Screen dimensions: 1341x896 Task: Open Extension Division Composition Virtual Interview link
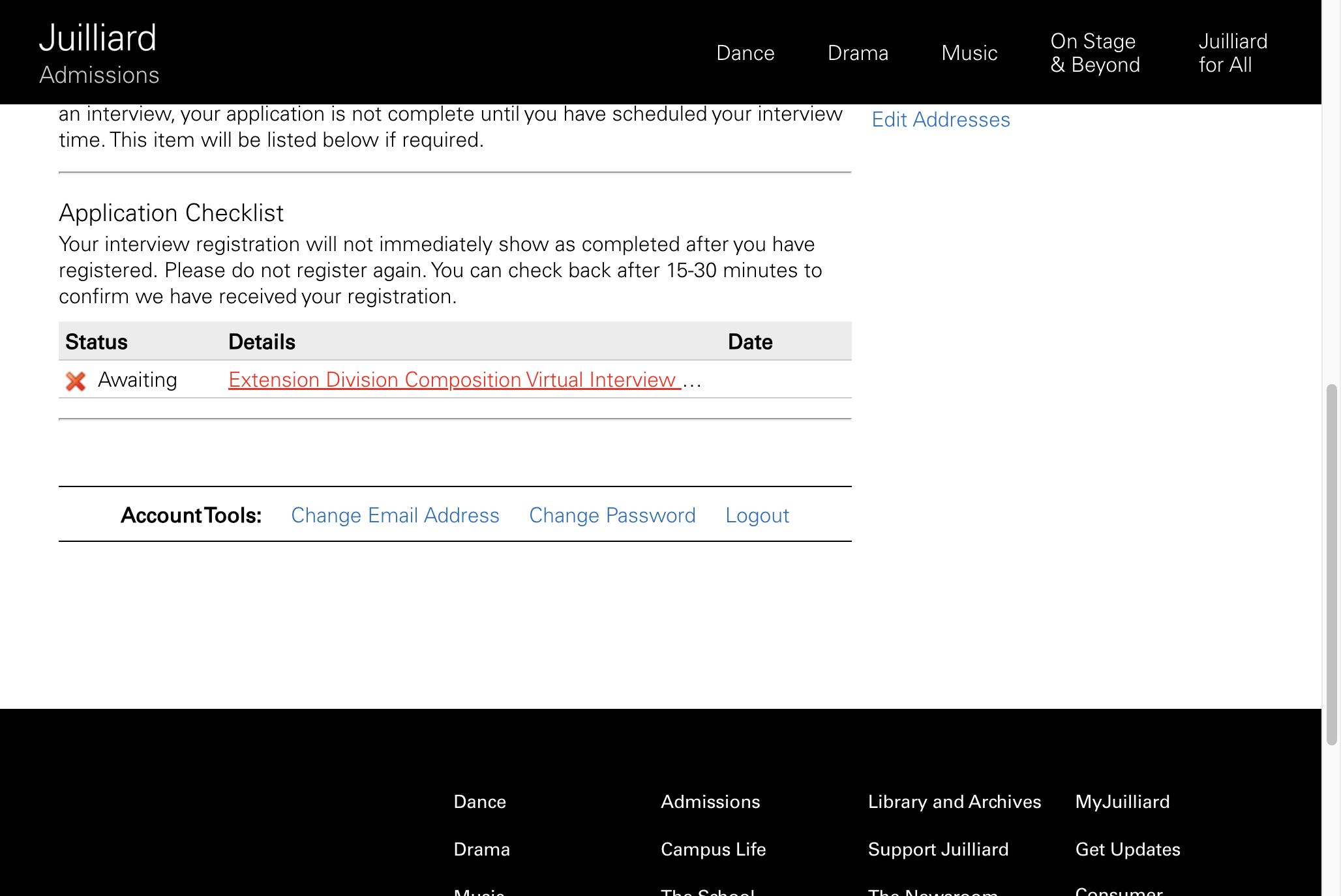pos(455,380)
